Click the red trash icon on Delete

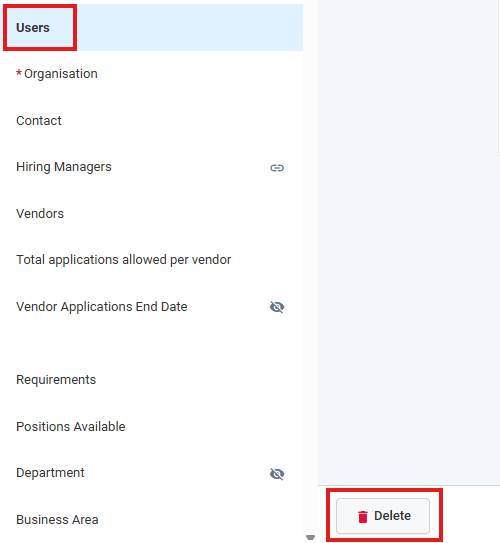(363, 516)
